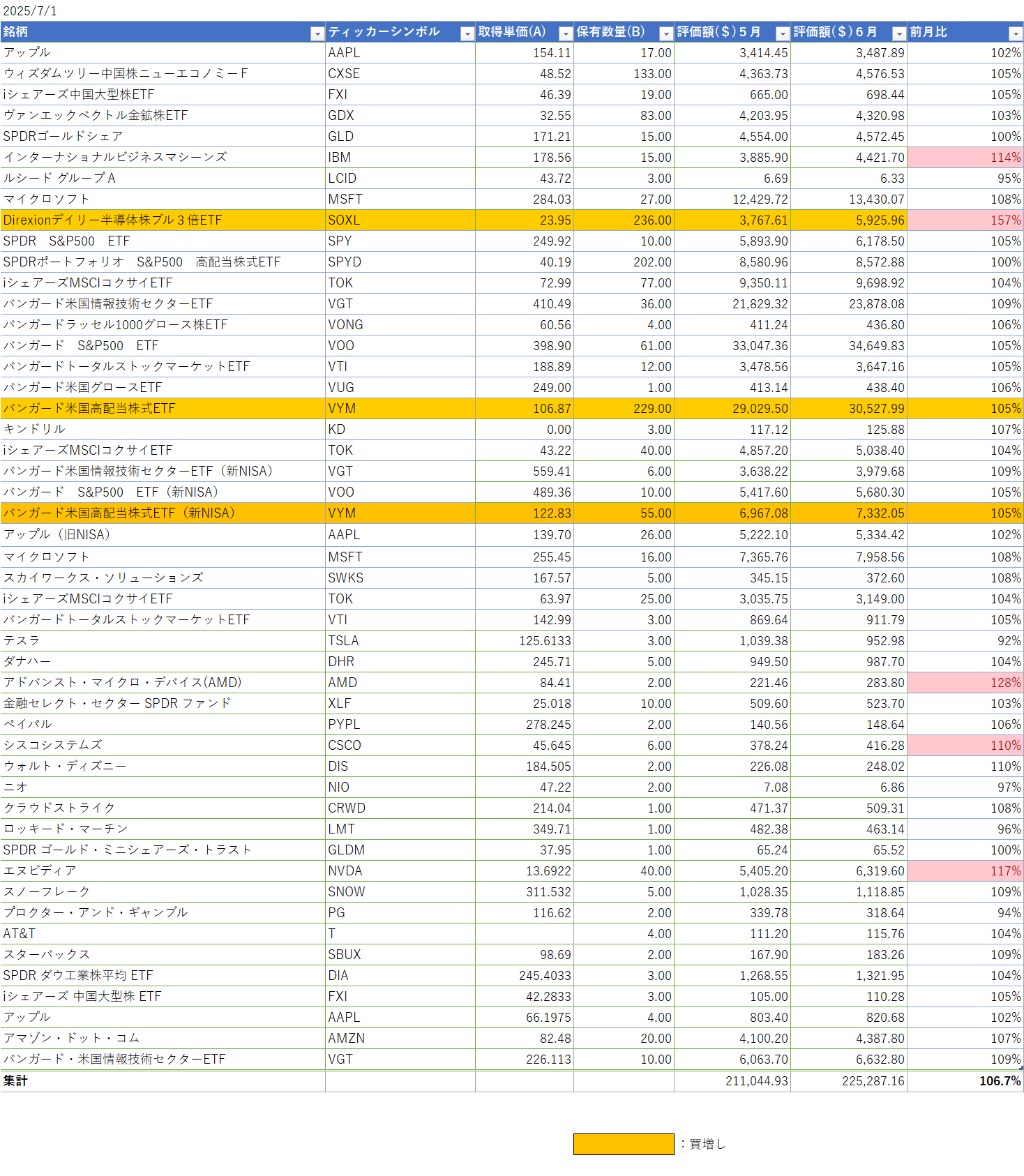Select the NIO ticker cell
This screenshot has width=1024, height=1176.
400,787
